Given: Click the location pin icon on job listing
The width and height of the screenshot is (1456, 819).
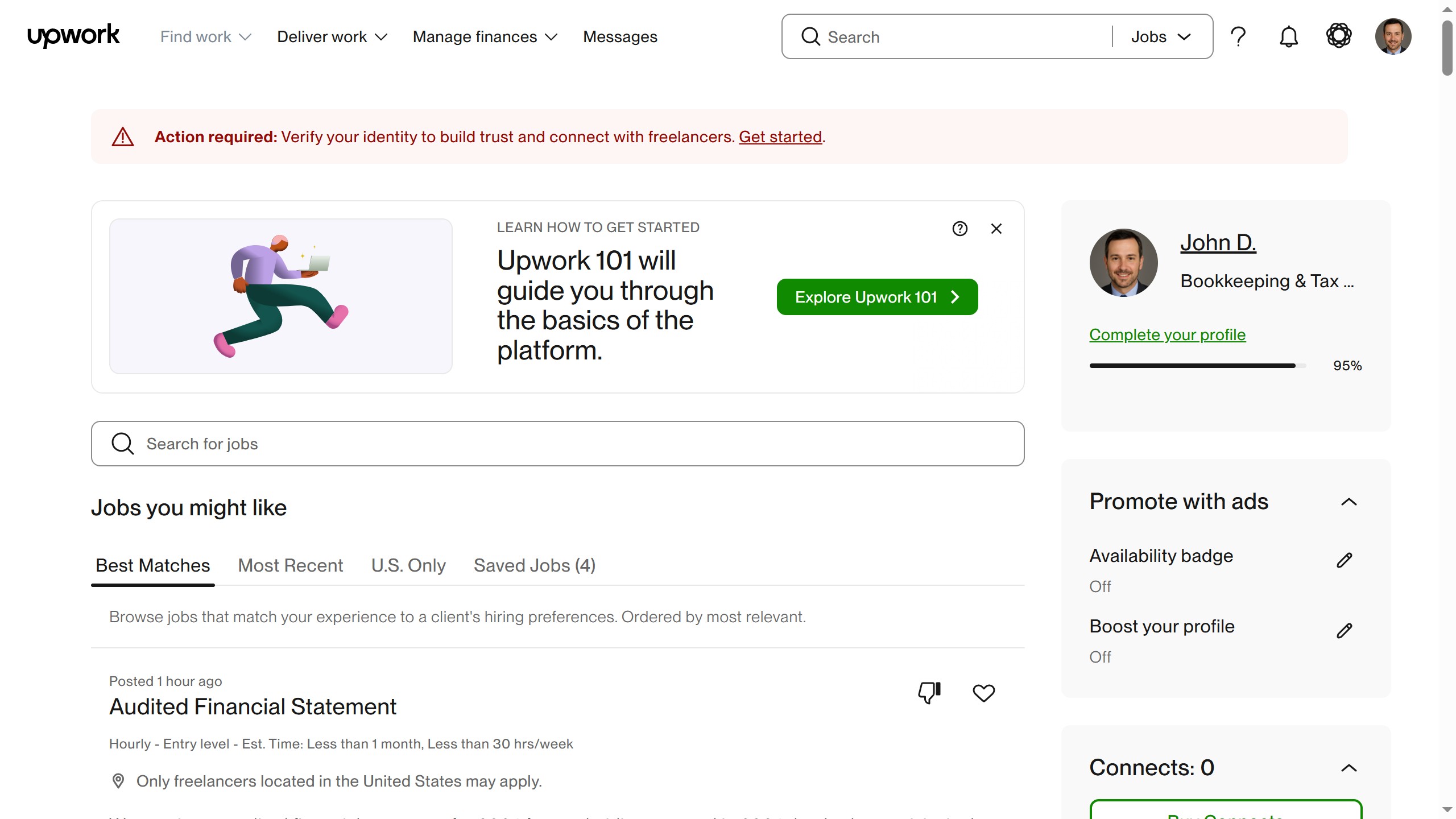Looking at the screenshot, I should [118, 781].
